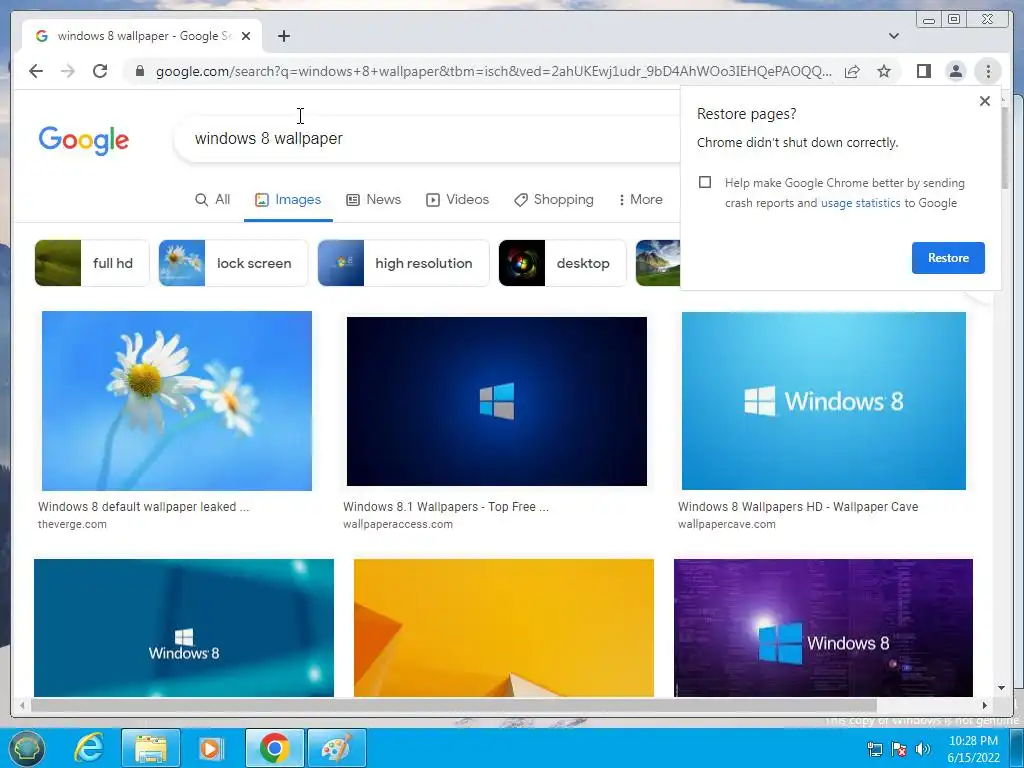Open Windows 8 Wallpapers HD Wallpaper Cave link
The width and height of the screenshot is (1024, 768).
coord(798,507)
